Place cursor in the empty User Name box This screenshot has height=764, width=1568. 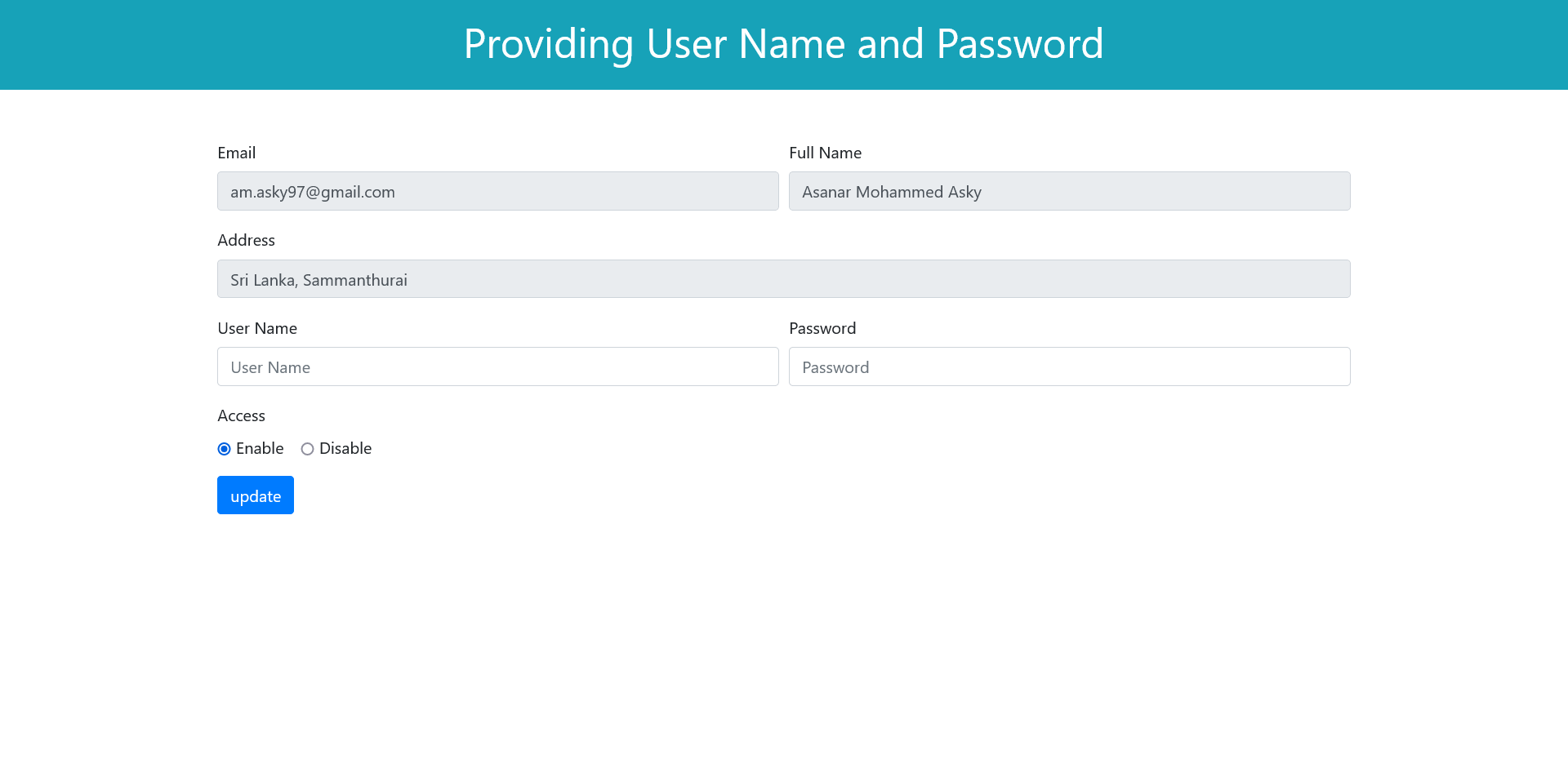(497, 366)
